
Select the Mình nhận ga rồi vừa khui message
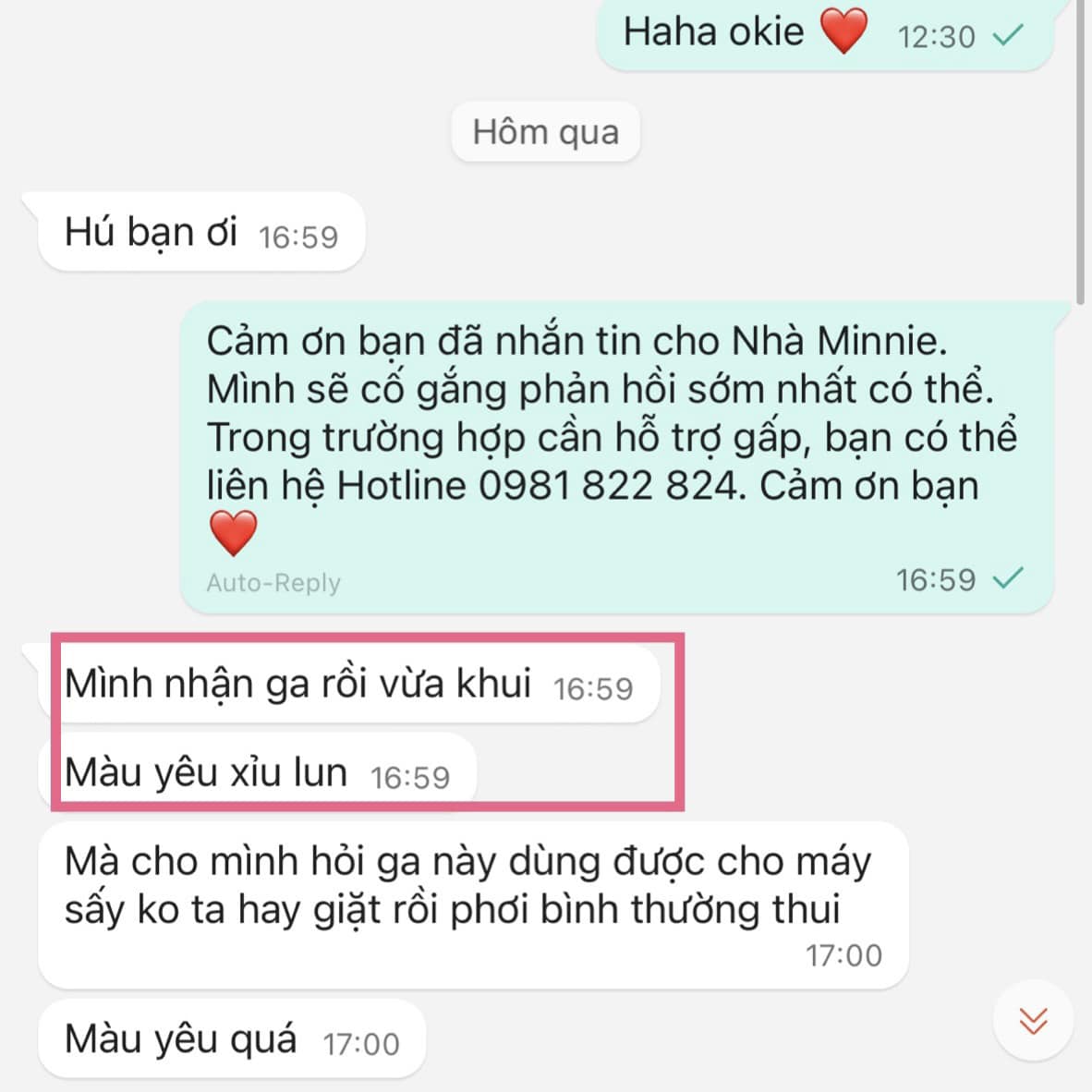348,684
